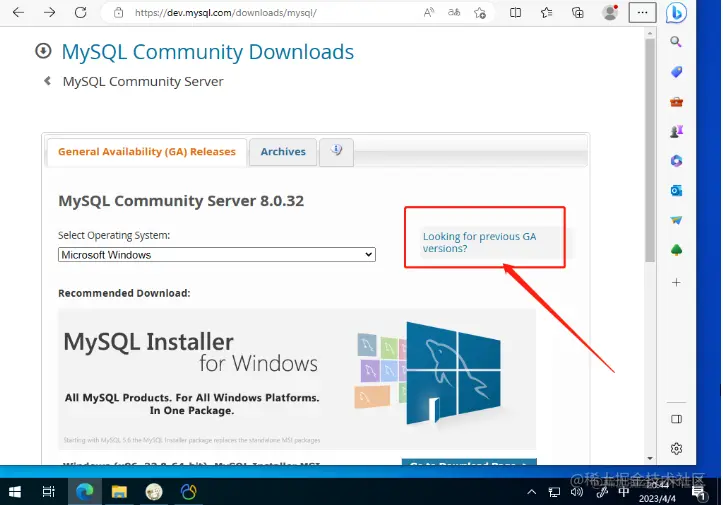This screenshot has height=505, width=723.
Task: Click the browser forward arrow
Action: point(49,12)
